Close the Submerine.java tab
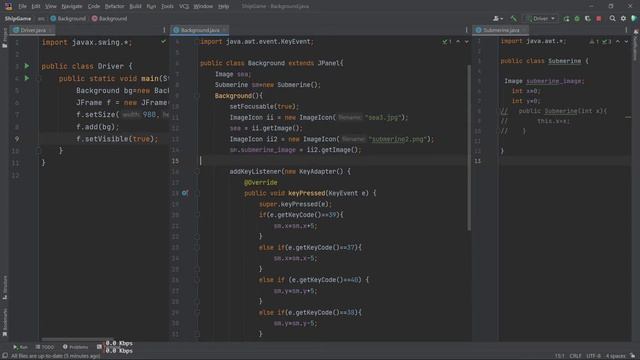The image size is (640, 360). [x=524, y=30]
